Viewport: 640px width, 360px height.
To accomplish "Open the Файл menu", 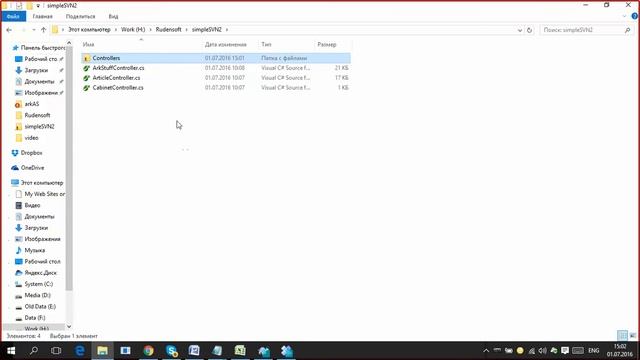I will [13, 16].
